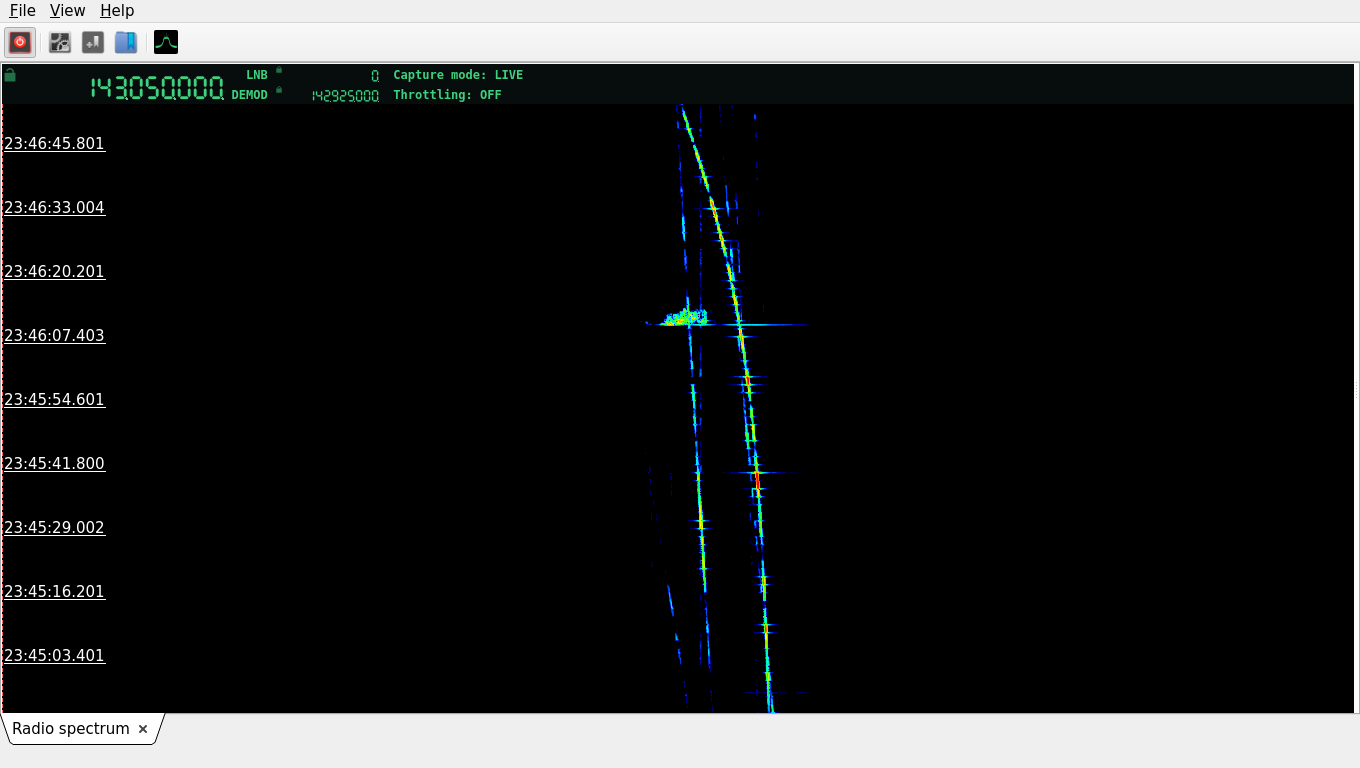Open the settings gear toolbar icon
Screen dimensions: 1360x768
tap(60, 42)
